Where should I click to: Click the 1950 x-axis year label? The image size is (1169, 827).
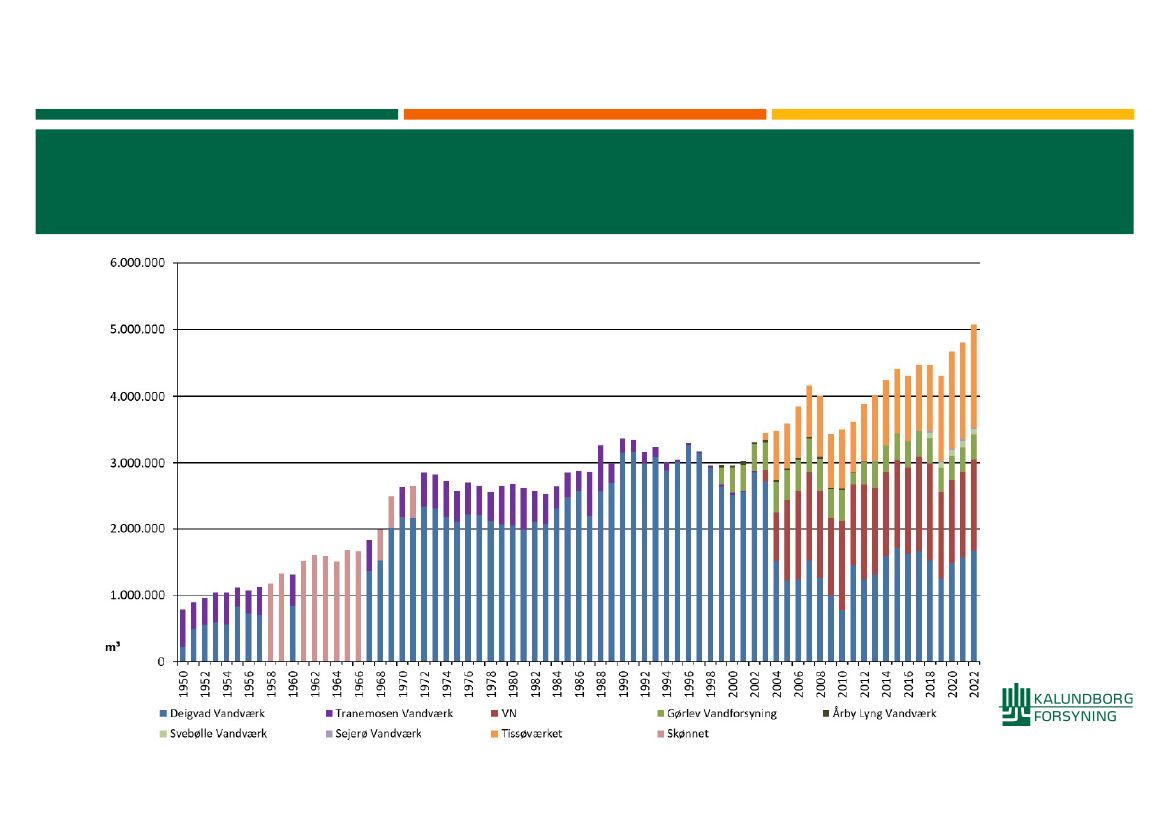coord(183,684)
